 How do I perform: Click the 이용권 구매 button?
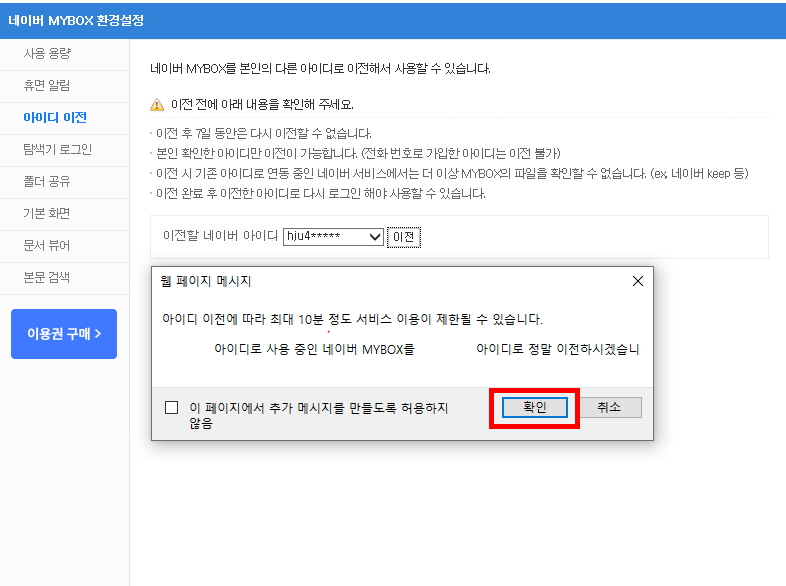(64, 334)
